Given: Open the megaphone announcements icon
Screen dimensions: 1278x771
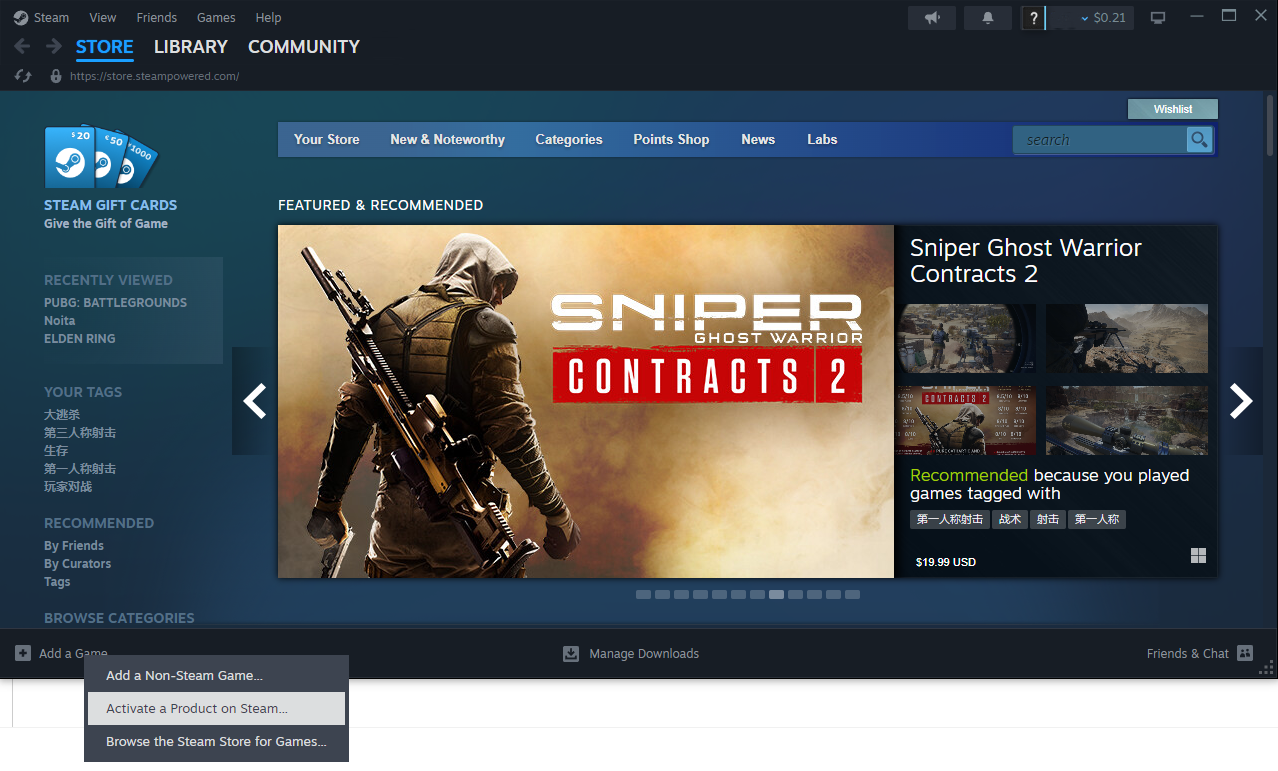Looking at the screenshot, I should click(932, 18).
